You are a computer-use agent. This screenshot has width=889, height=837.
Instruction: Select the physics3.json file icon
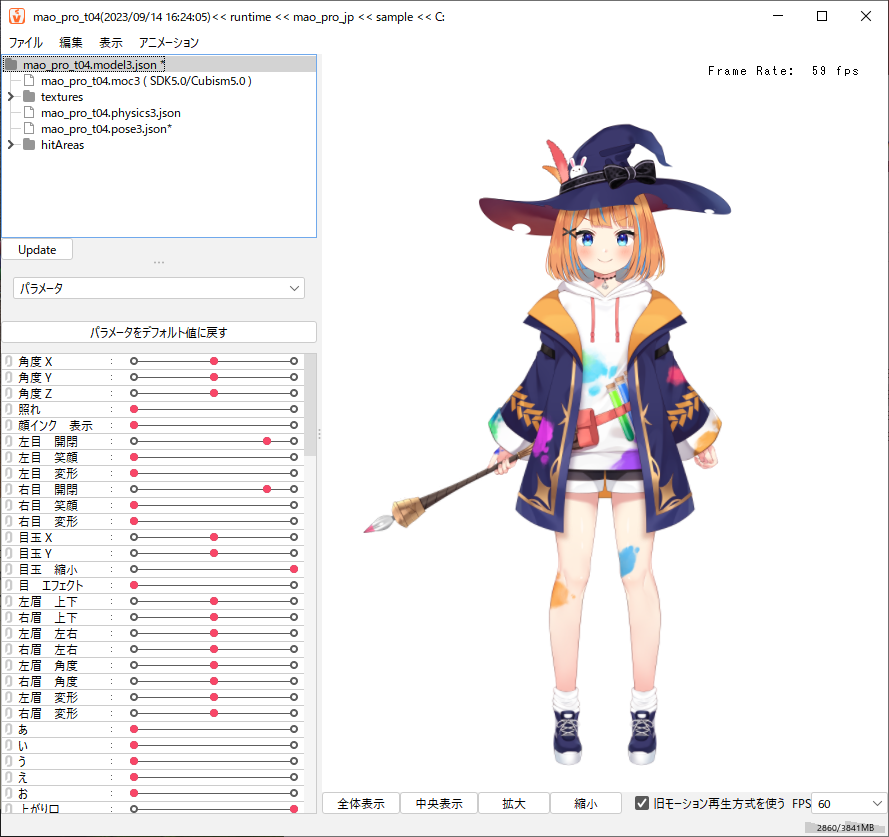click(x=29, y=113)
